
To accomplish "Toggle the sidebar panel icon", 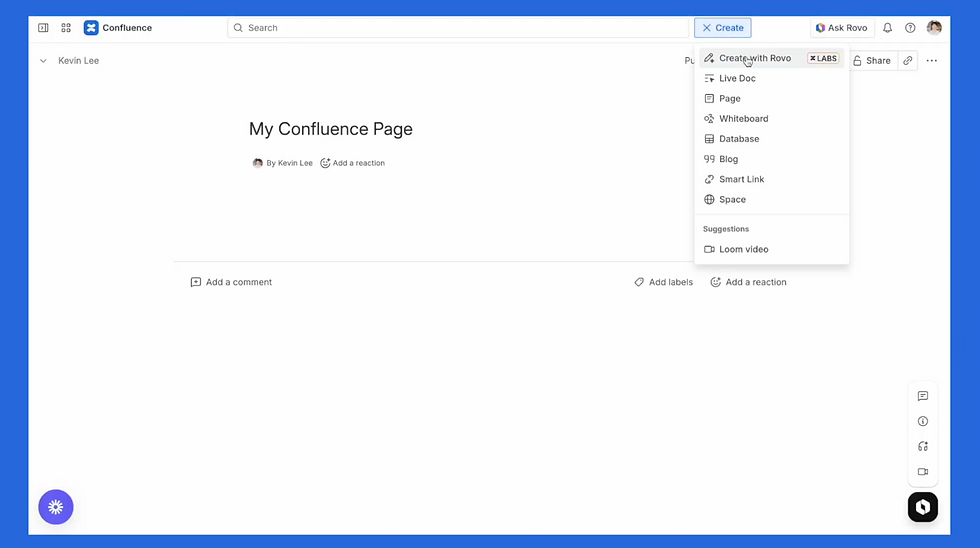I will 43,27.
